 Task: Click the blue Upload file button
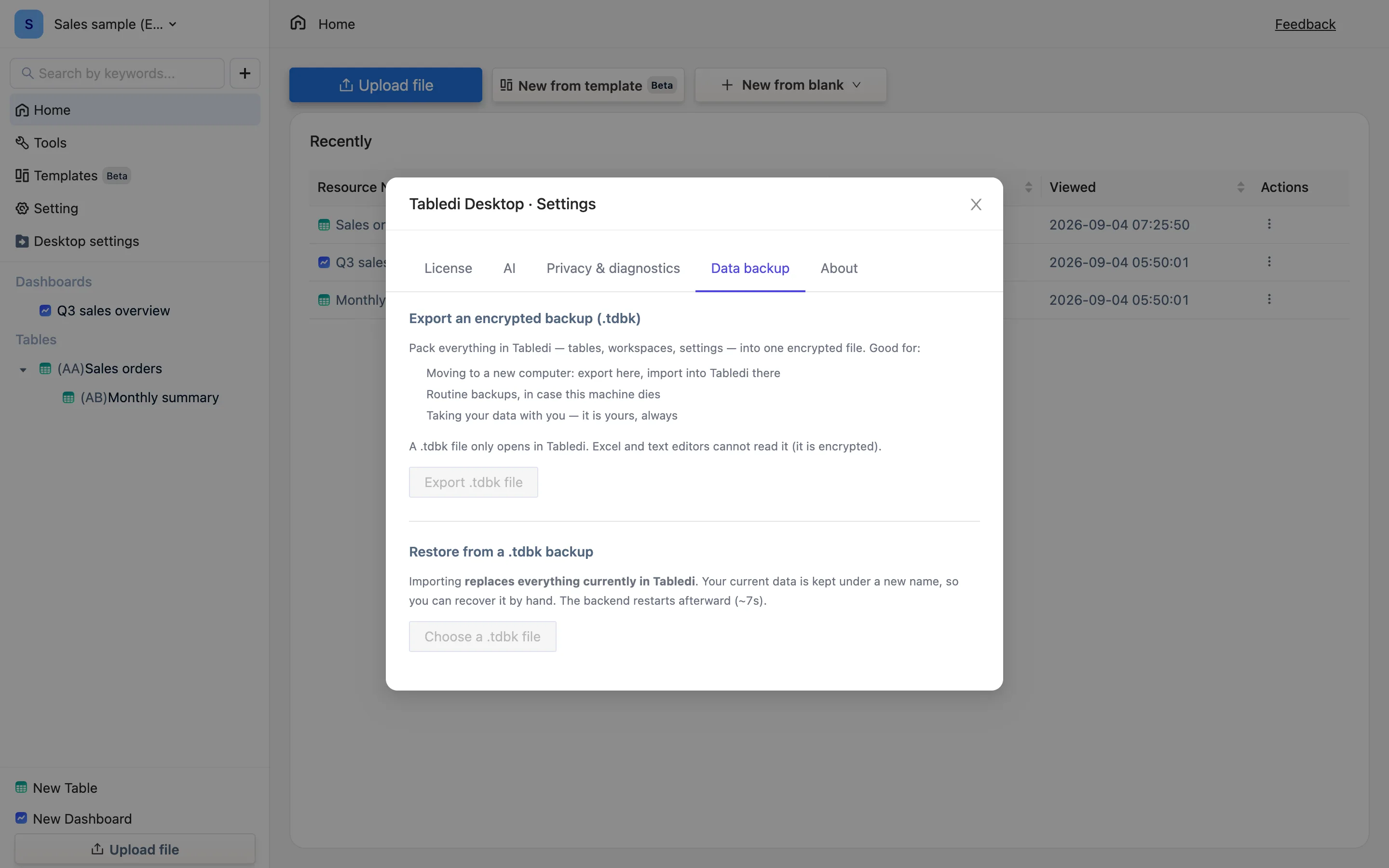[386, 85]
